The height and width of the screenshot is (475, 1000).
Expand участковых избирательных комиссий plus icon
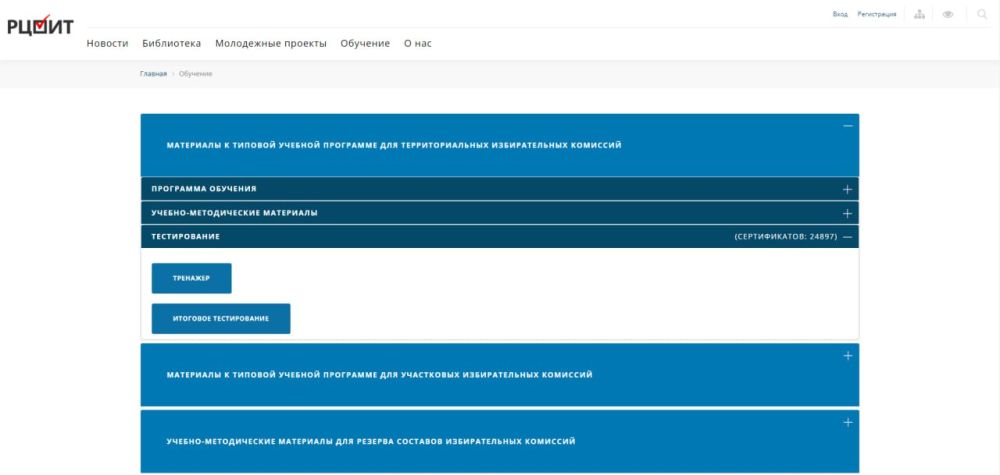pyautogui.click(x=848, y=356)
